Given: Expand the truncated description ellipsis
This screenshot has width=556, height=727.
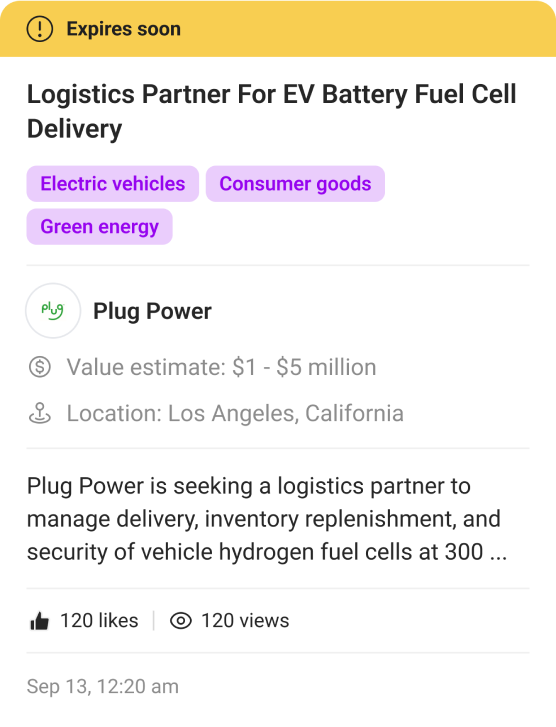Looking at the screenshot, I should (498, 553).
